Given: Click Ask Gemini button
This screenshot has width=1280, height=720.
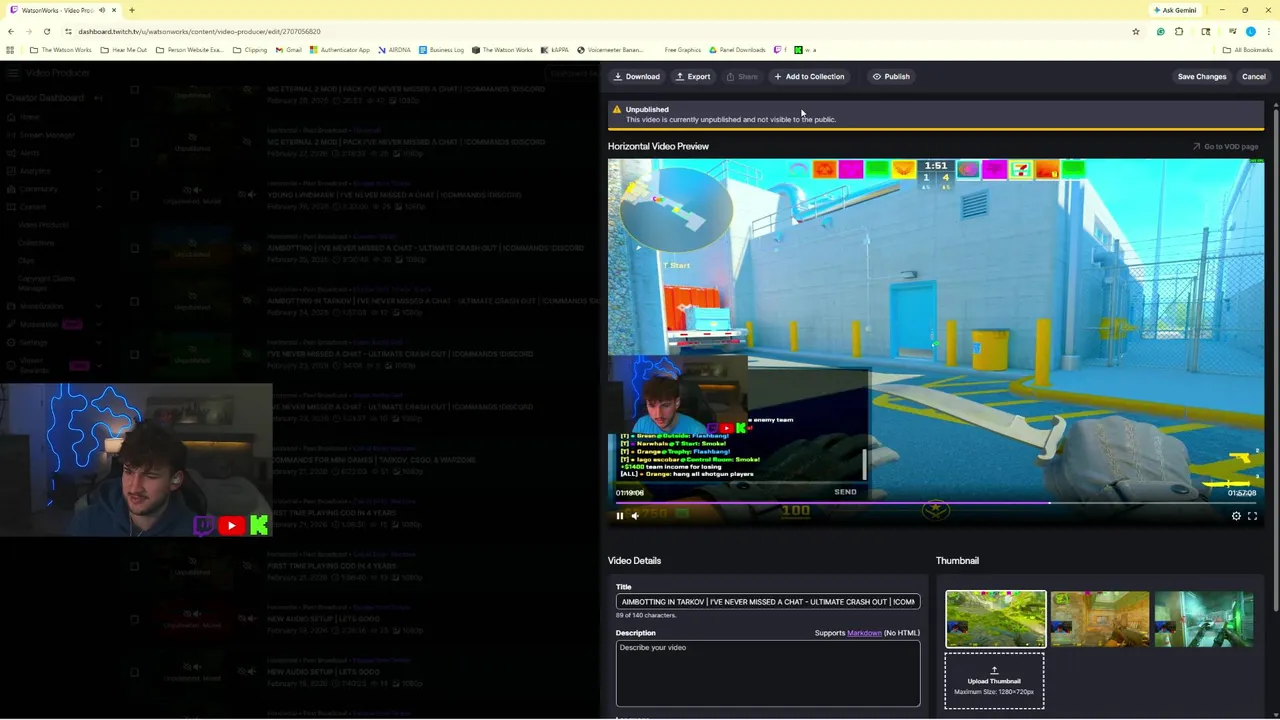Looking at the screenshot, I should (1175, 10).
